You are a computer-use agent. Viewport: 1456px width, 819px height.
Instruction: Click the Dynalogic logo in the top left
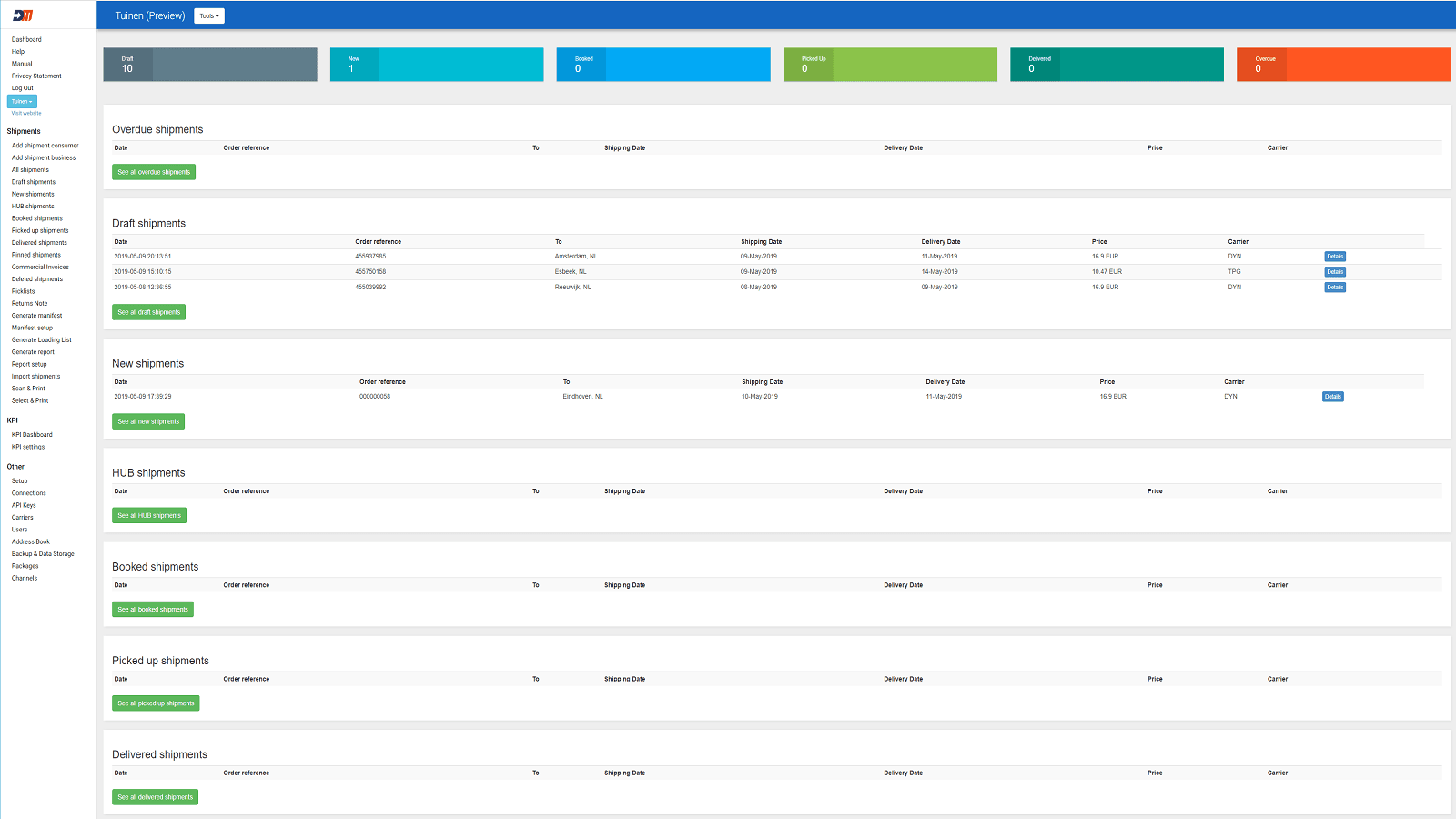click(24, 14)
